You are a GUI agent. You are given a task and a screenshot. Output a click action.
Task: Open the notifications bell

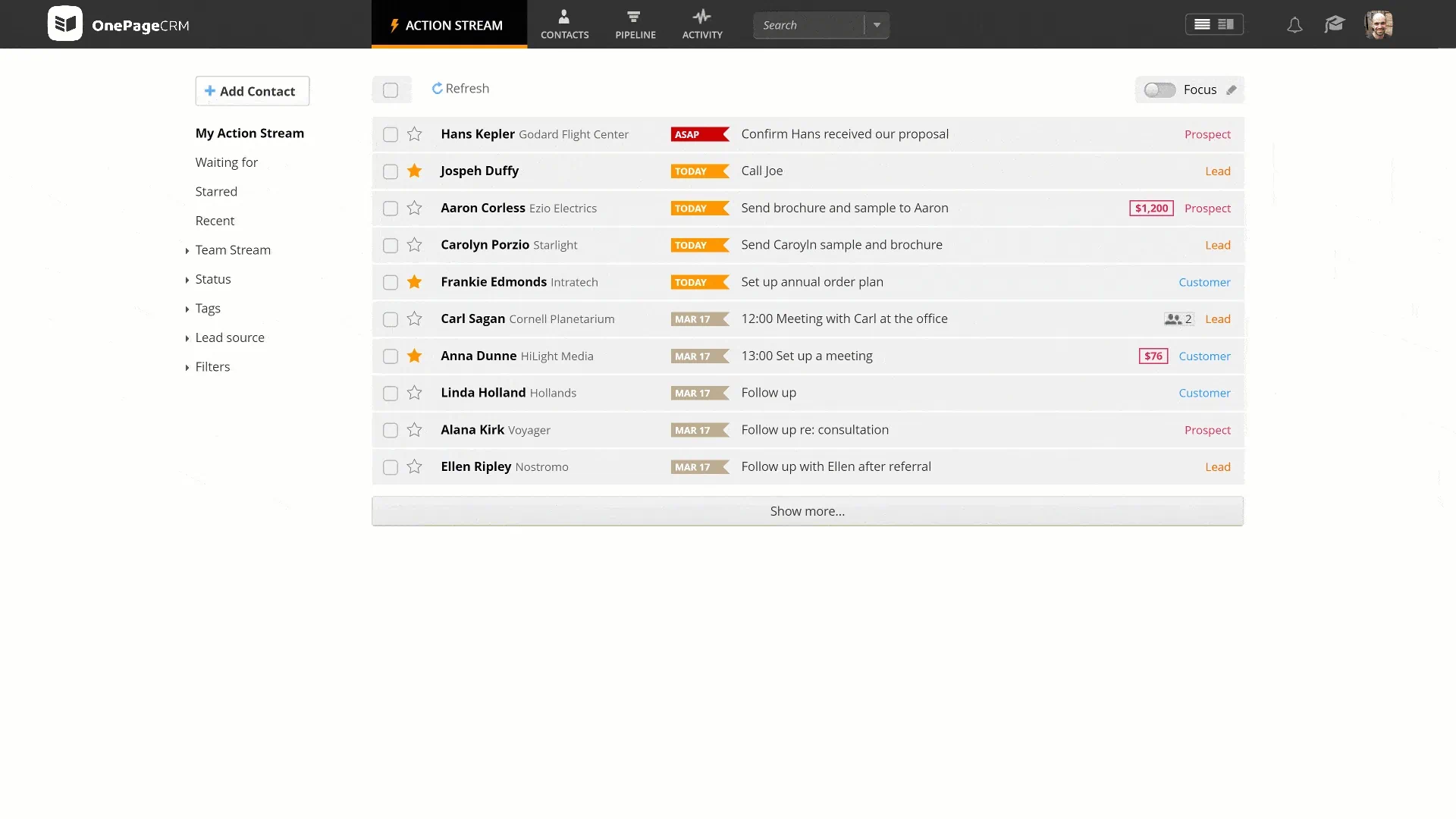[x=1294, y=25]
